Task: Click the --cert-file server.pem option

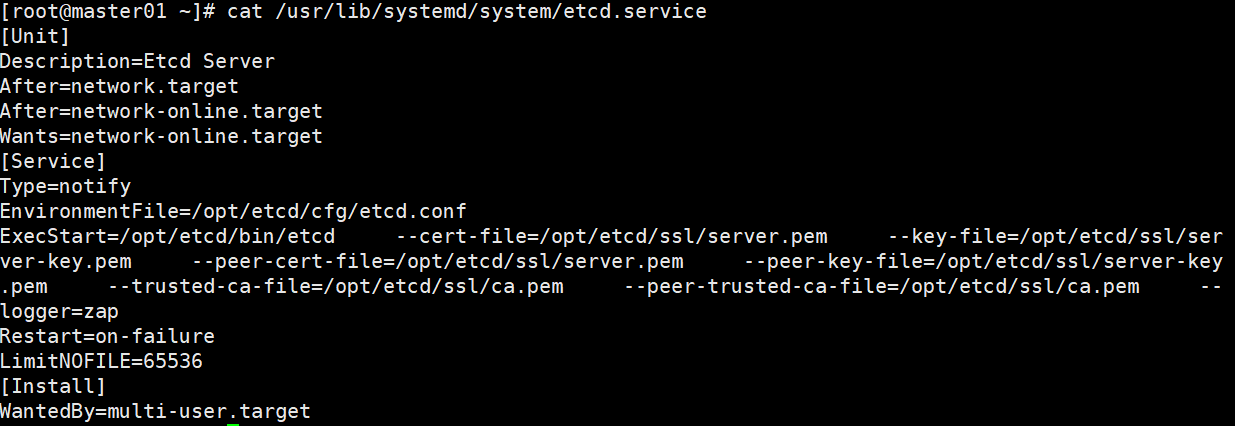Action: tap(612, 237)
